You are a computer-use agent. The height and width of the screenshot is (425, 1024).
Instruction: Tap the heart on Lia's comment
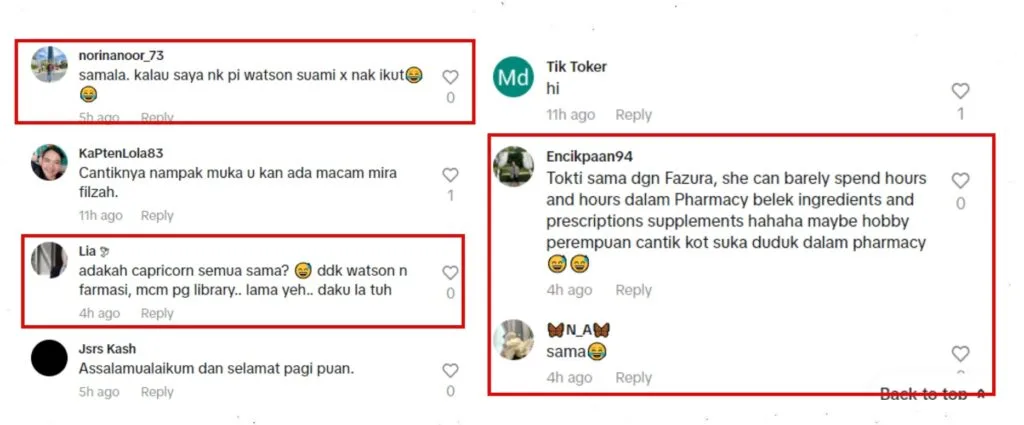[x=451, y=273]
